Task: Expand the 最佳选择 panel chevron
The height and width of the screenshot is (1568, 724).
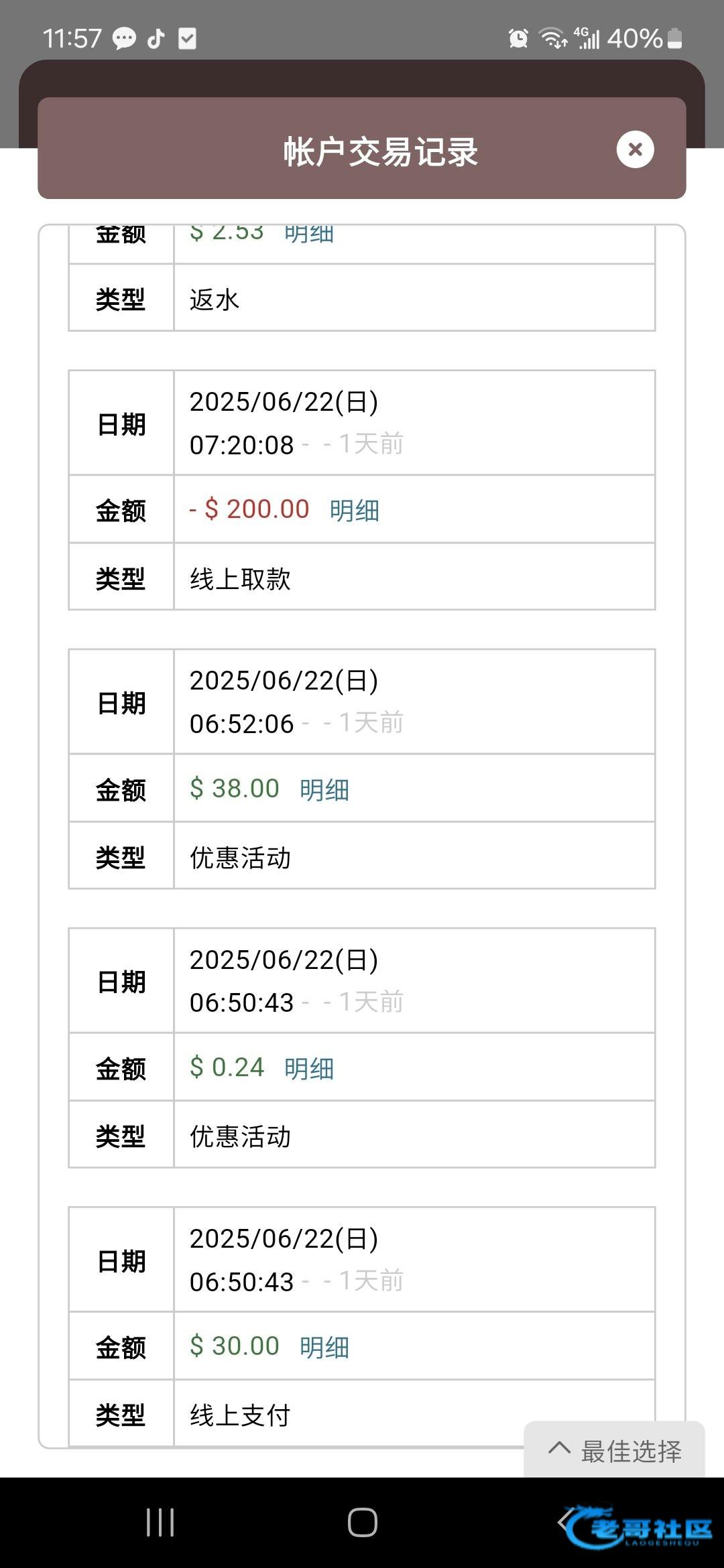Action: pos(559,1449)
